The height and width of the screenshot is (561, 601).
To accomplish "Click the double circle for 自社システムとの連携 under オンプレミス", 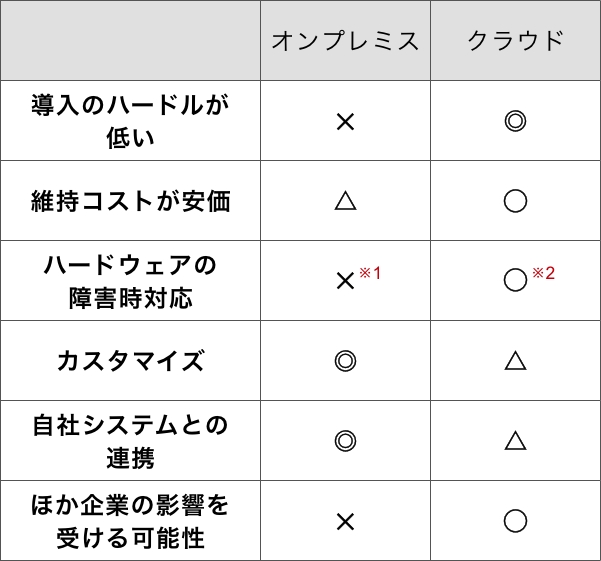I will (x=345, y=441).
